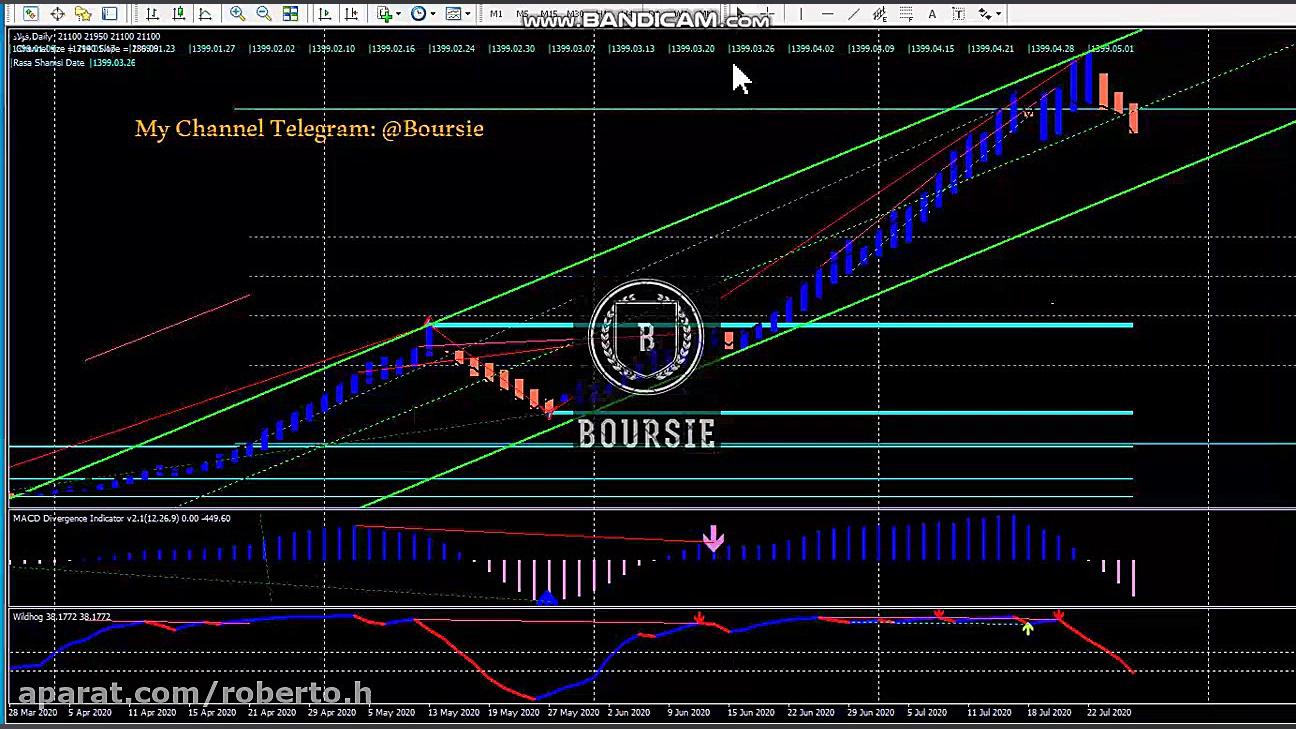Click the 'Rasa Shamsi Date' label
Image resolution: width=1296 pixels, height=729 pixels.
[x=48, y=62]
